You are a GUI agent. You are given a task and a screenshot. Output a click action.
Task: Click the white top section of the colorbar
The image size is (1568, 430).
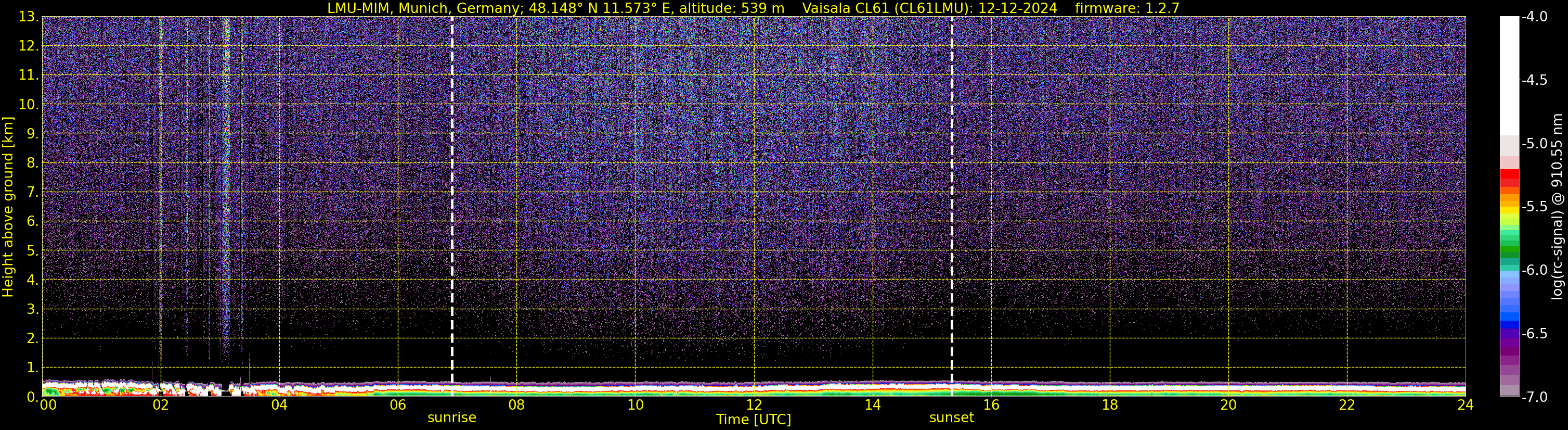pos(1509,73)
